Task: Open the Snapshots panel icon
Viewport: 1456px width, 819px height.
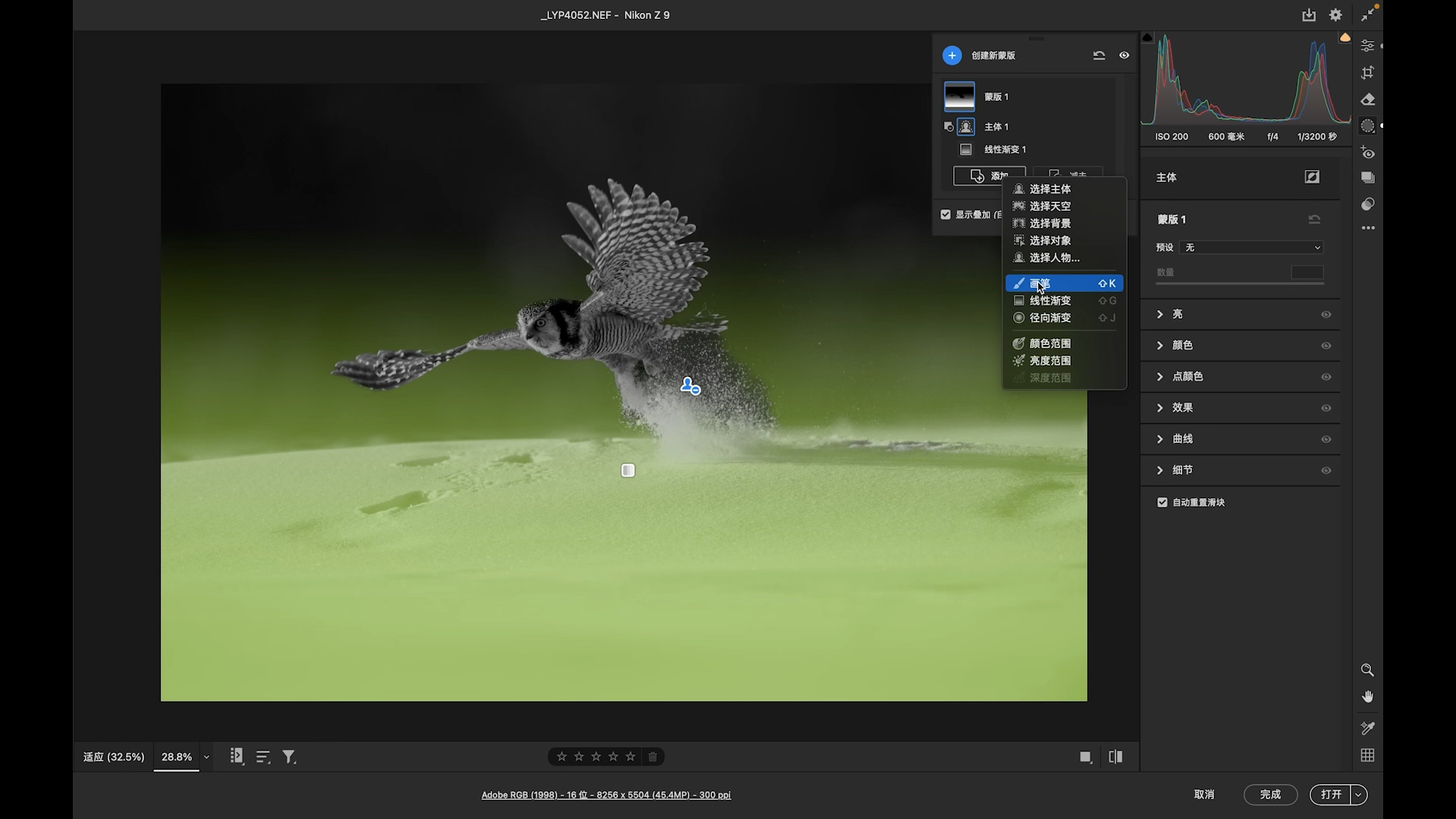Action: (1367, 177)
